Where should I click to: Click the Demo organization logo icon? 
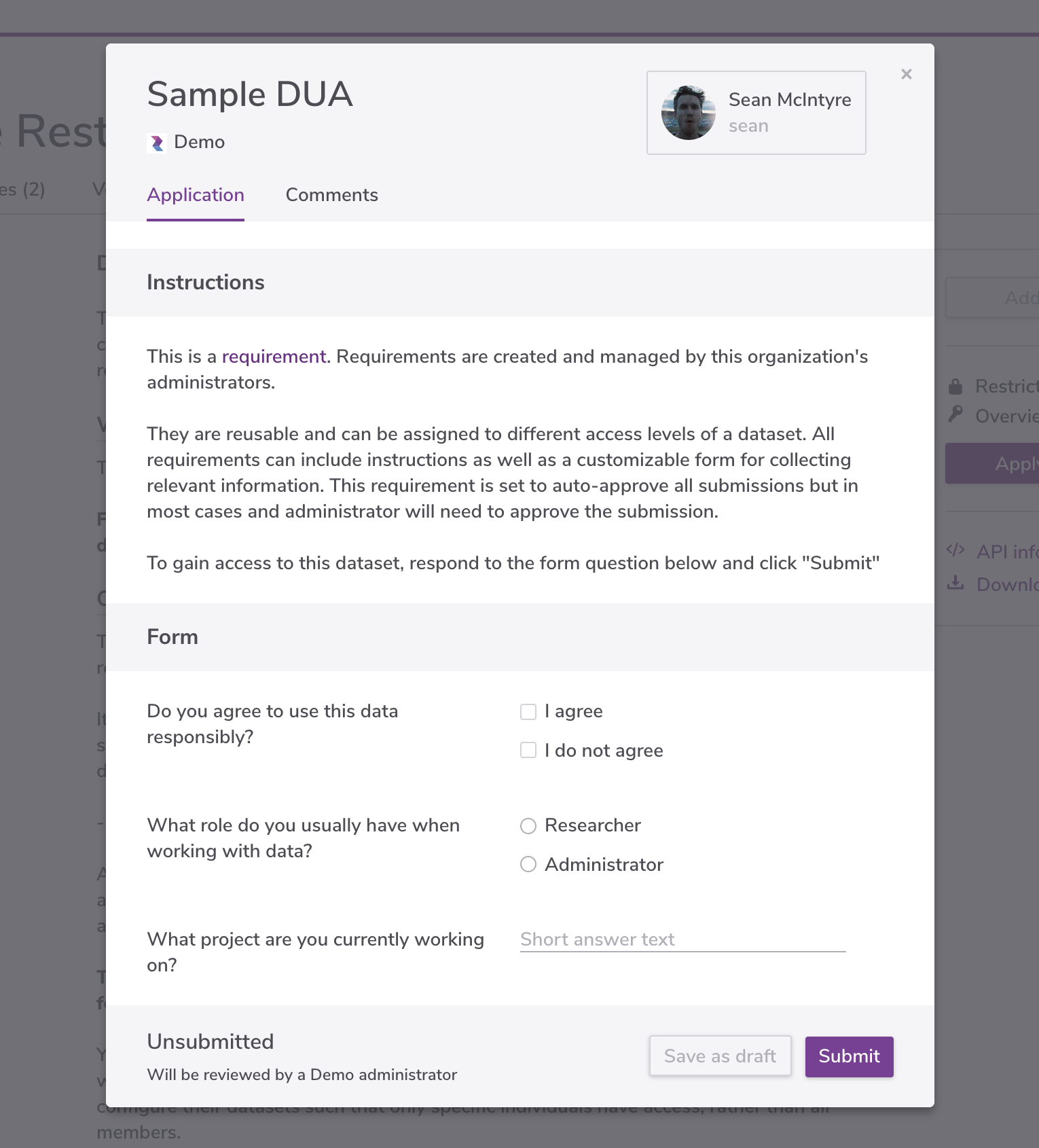[x=157, y=143]
